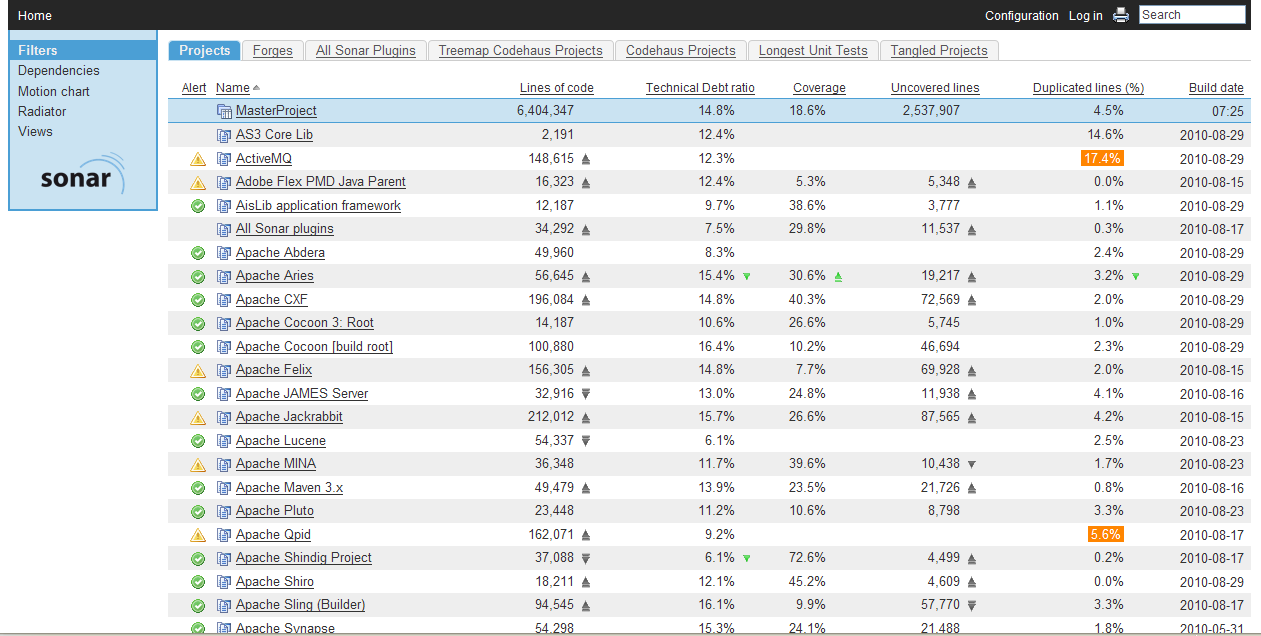This screenshot has width=1261, height=636.
Task: Open the Configuration link in header
Action: (x=1021, y=16)
